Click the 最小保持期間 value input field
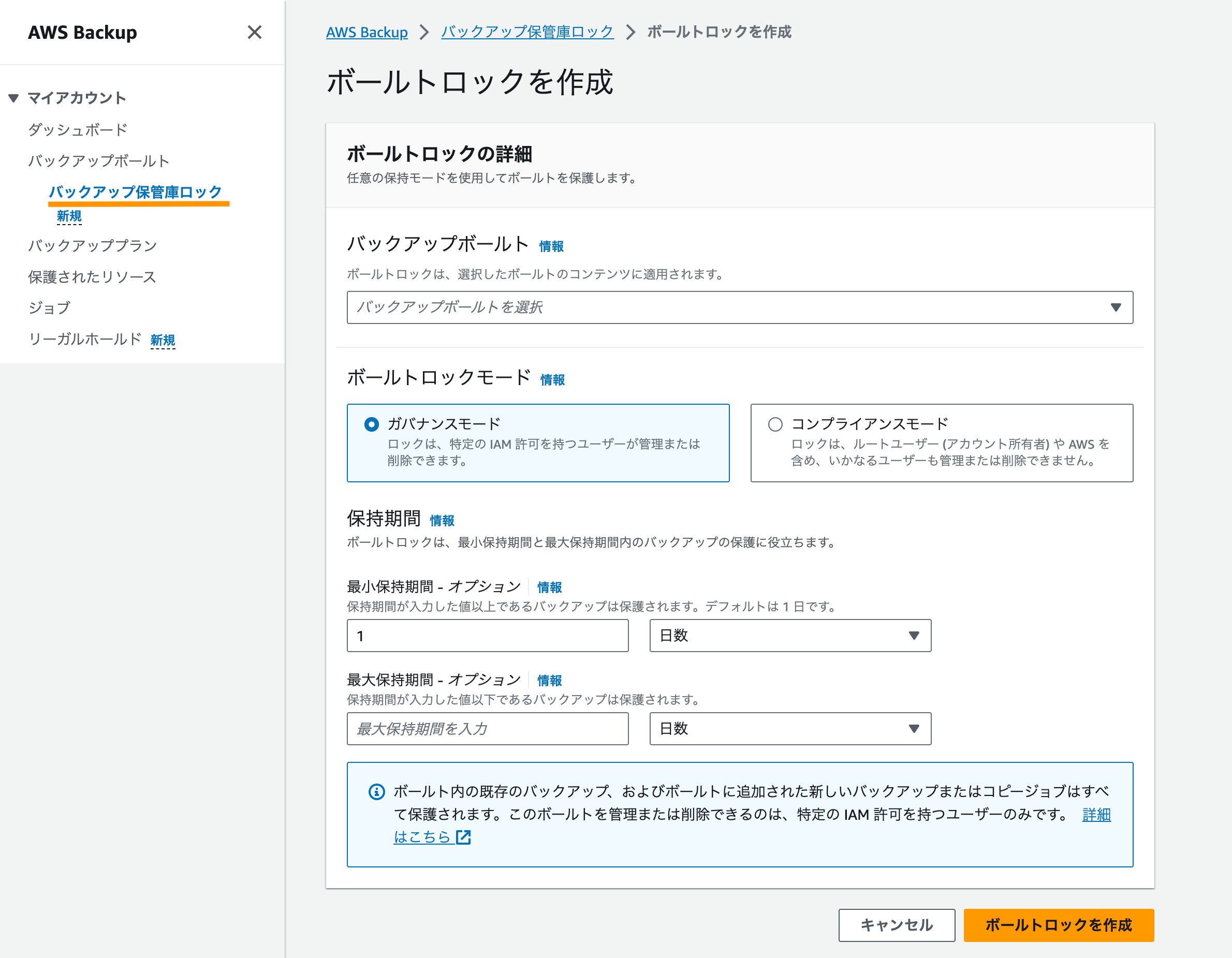This screenshot has height=958, width=1232. [488, 636]
